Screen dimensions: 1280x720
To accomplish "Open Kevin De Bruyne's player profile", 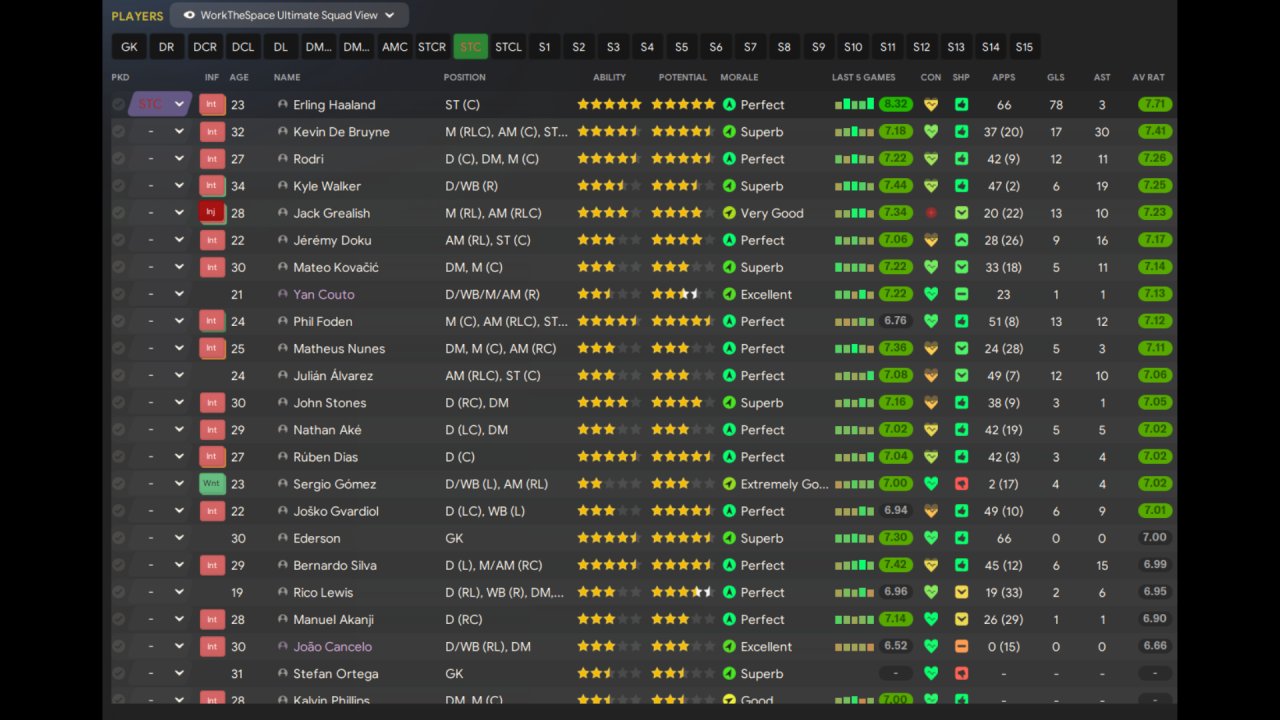I will (x=341, y=132).
